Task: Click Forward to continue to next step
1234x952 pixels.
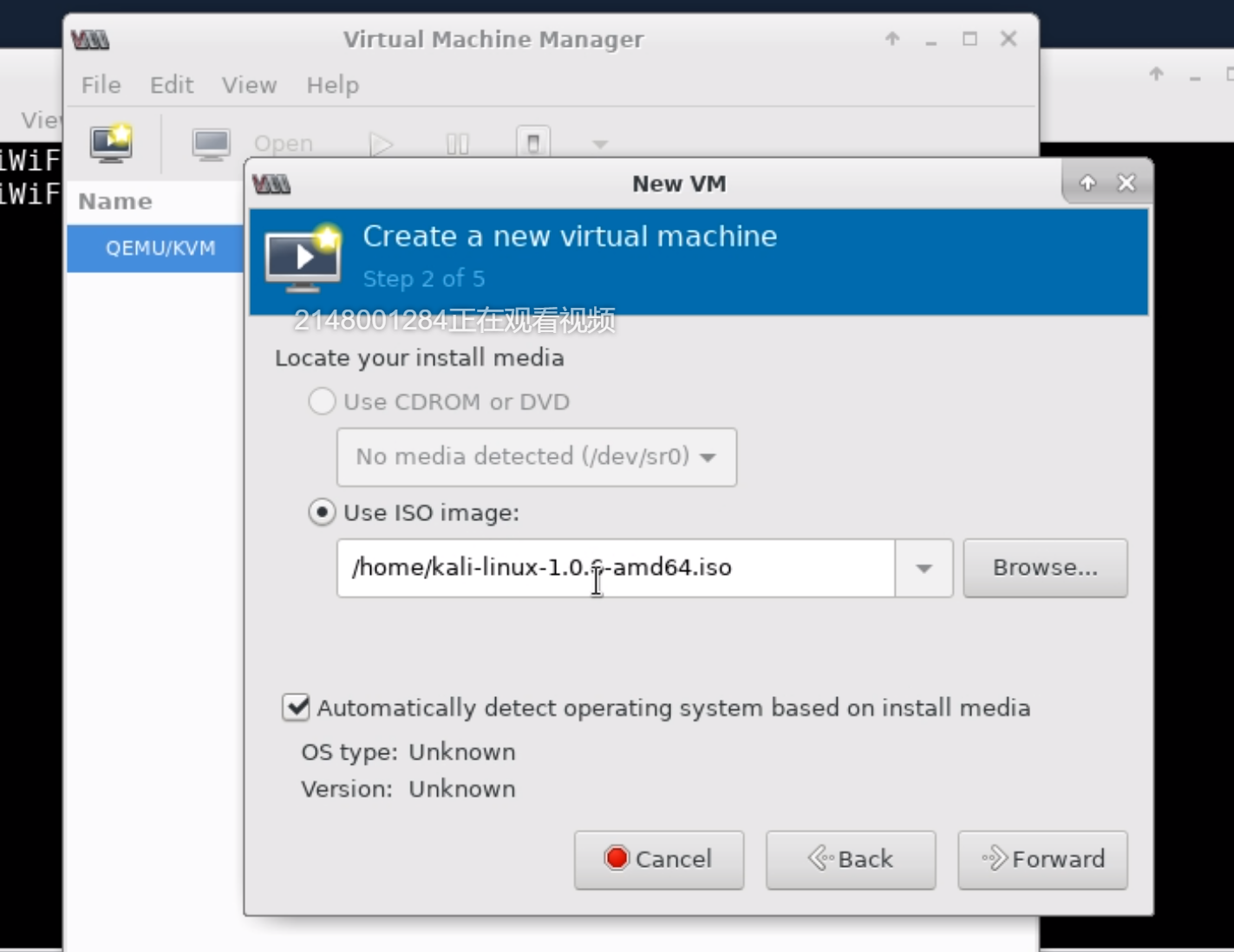Action: pyautogui.click(x=1042, y=859)
